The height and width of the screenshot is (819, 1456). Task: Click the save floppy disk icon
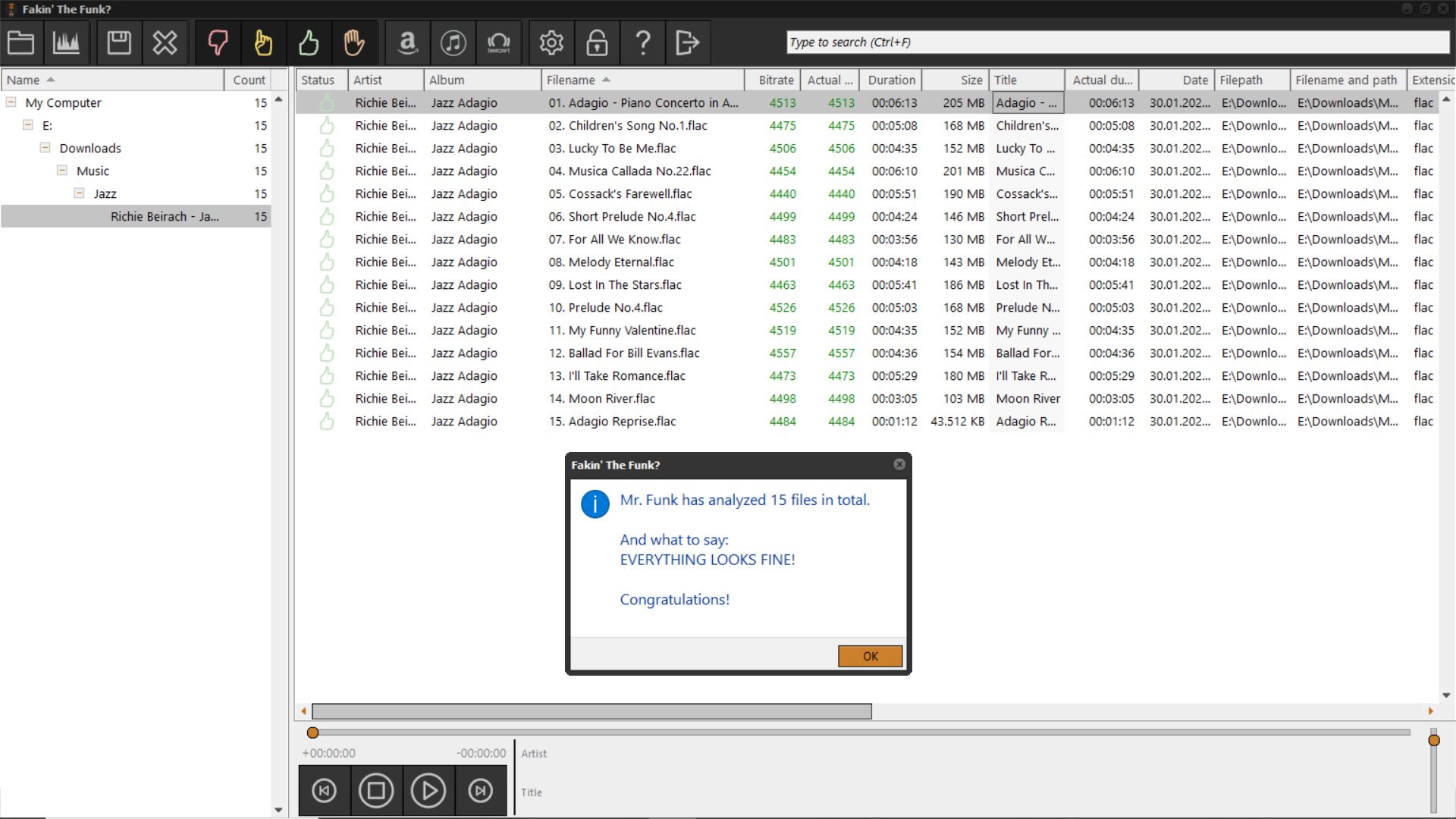pos(119,42)
